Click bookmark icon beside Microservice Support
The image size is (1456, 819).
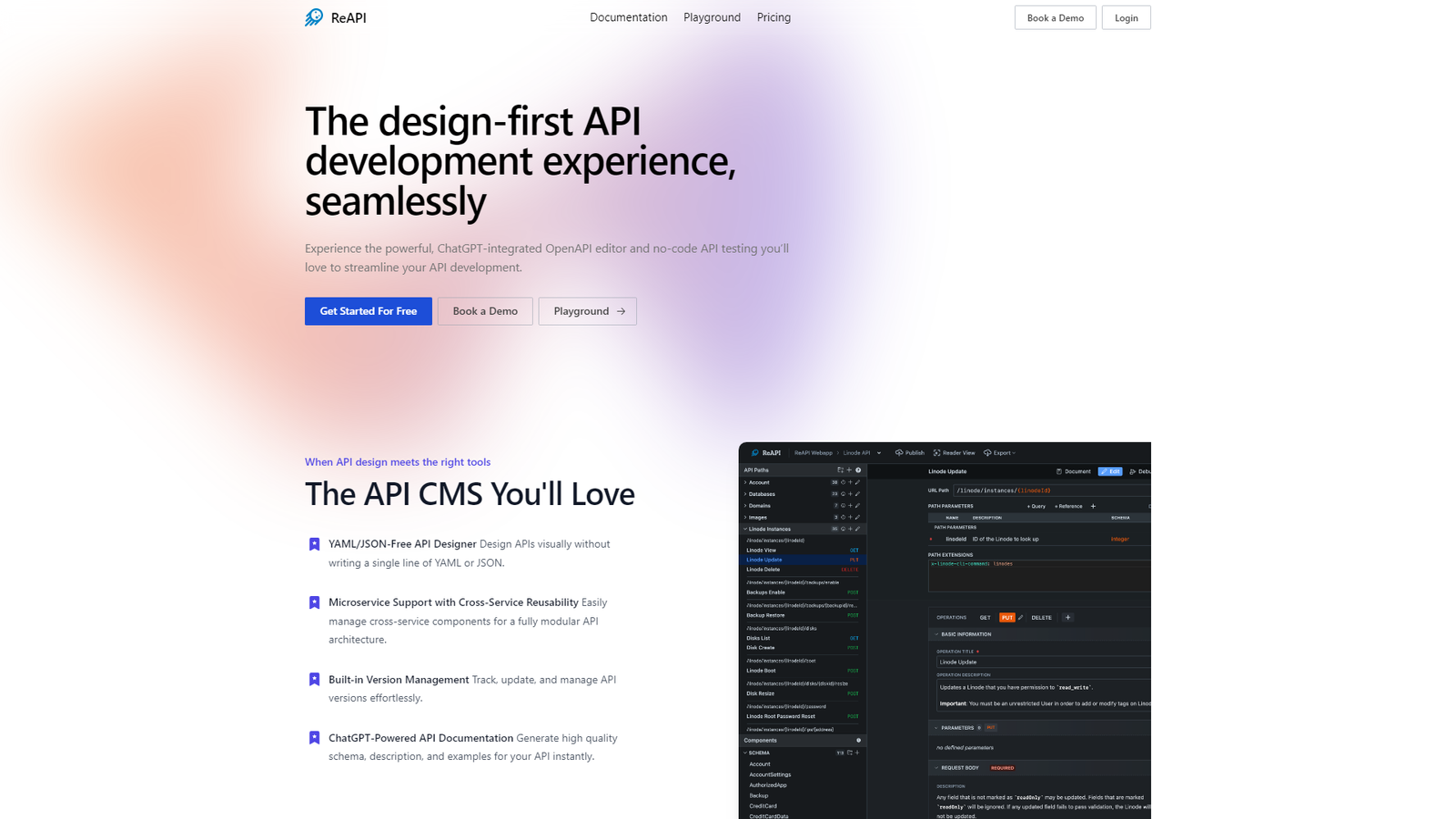[x=314, y=602]
